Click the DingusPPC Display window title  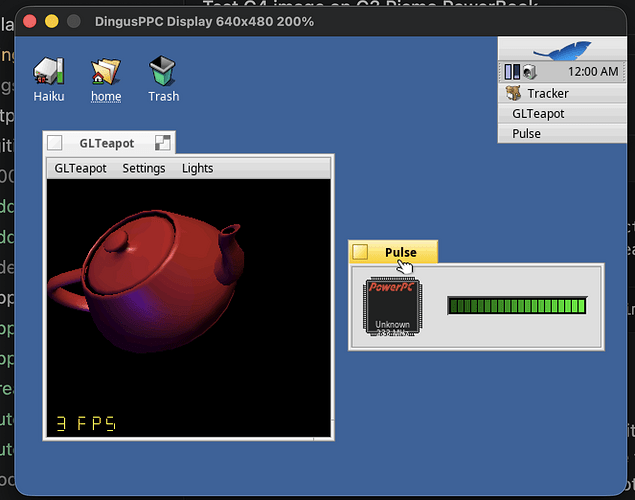click(204, 21)
